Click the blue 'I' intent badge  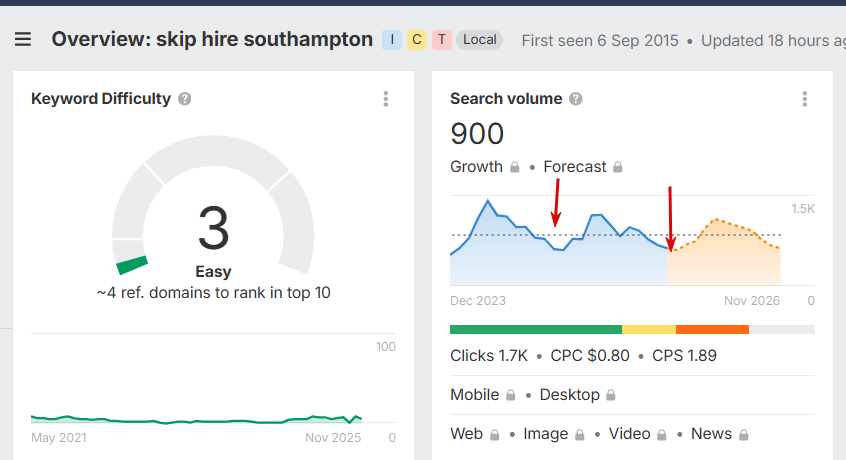[392, 40]
